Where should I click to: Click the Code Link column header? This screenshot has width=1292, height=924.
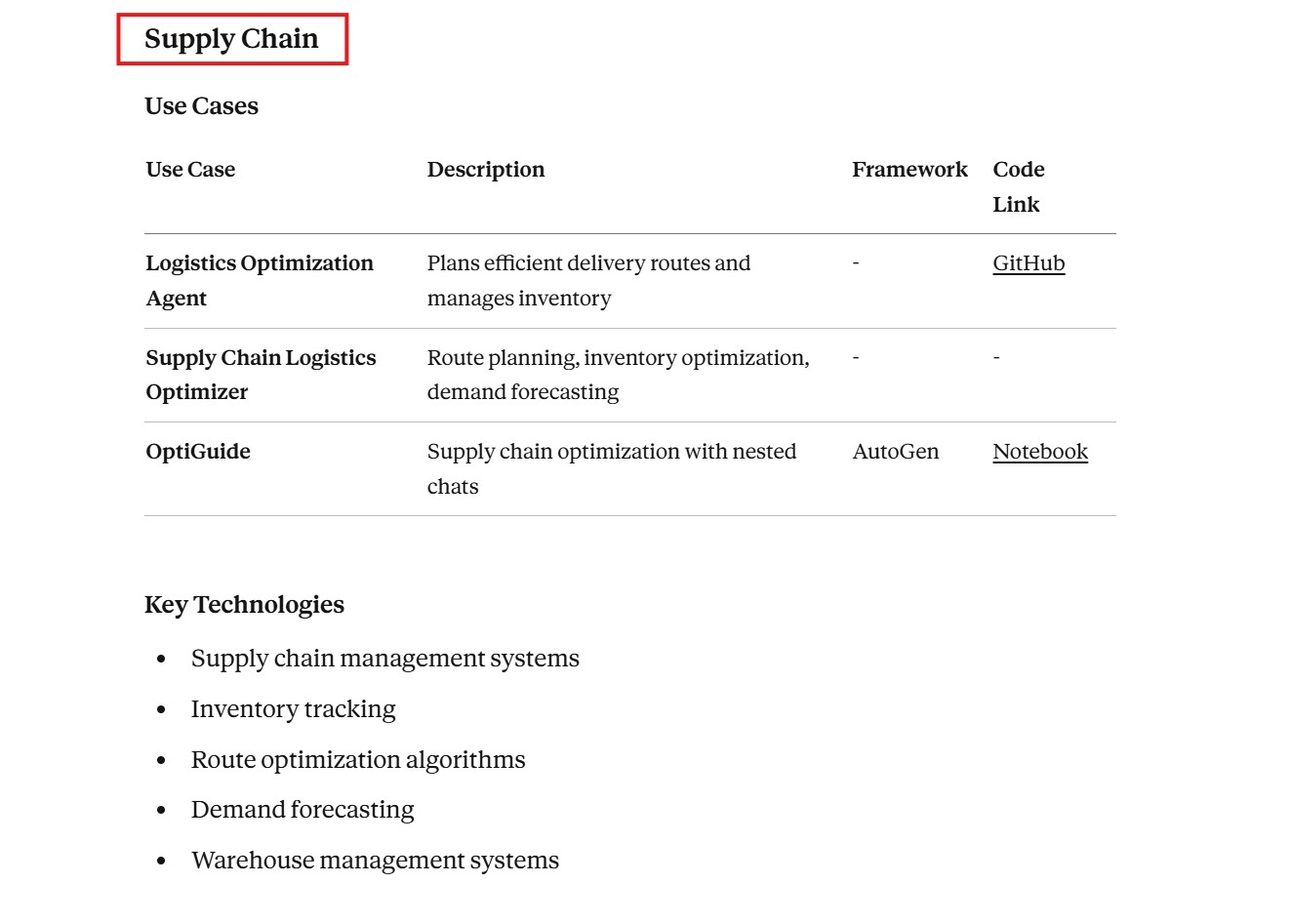click(x=1019, y=186)
